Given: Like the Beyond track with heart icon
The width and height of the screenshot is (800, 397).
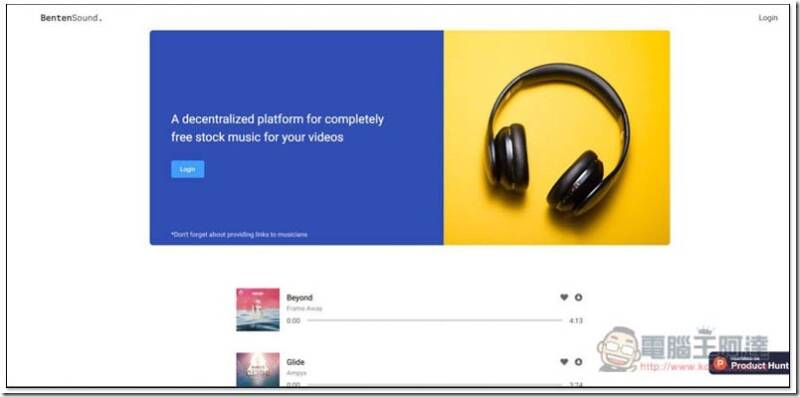Looking at the screenshot, I should pyautogui.click(x=564, y=297).
